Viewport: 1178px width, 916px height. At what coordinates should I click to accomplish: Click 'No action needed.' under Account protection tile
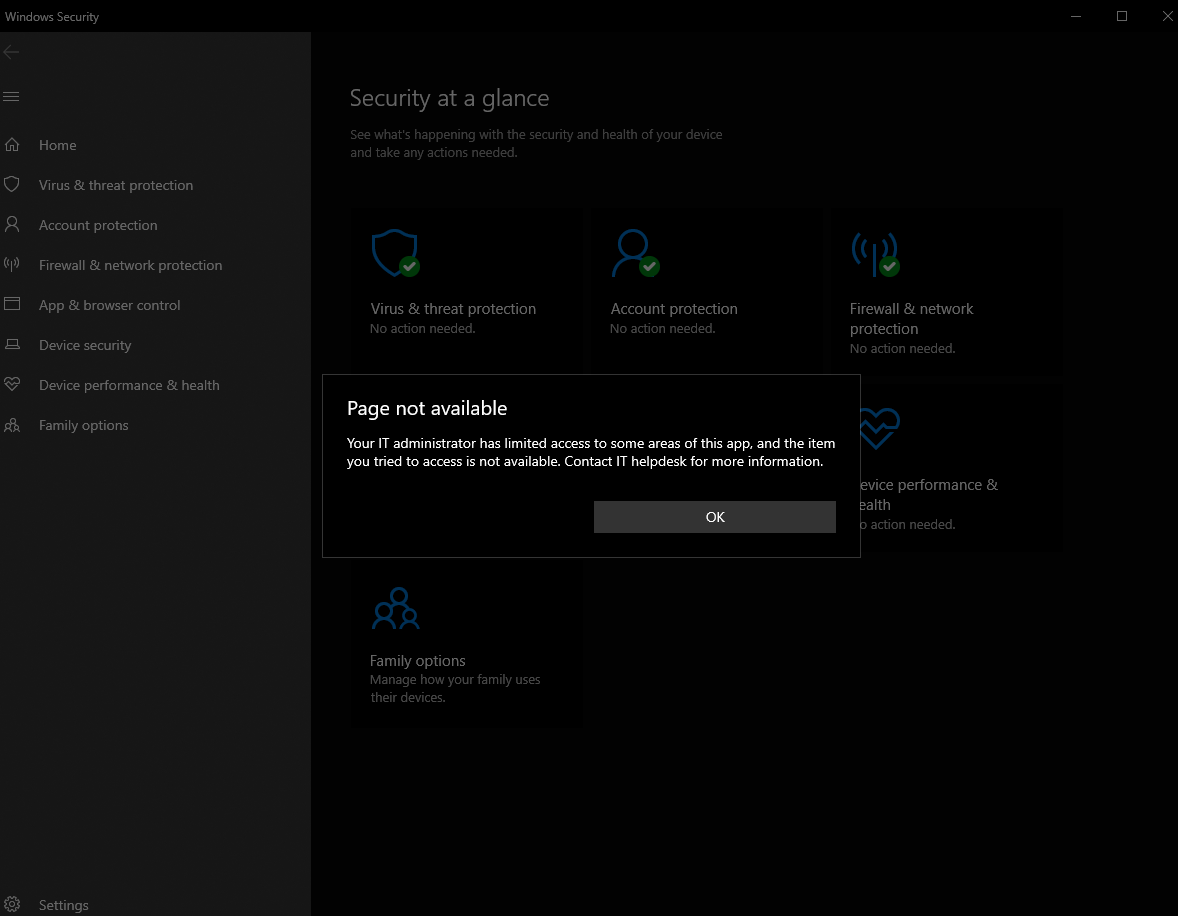click(663, 328)
